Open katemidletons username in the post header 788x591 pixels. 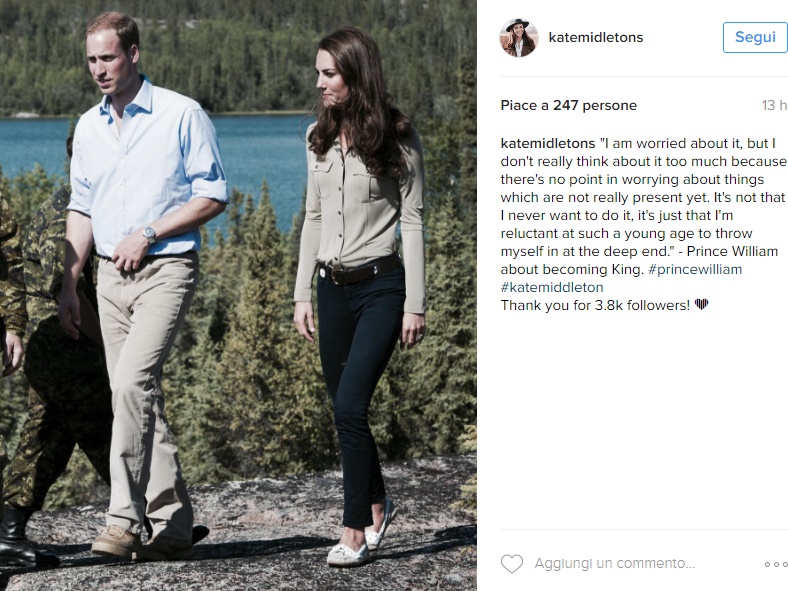click(x=596, y=37)
